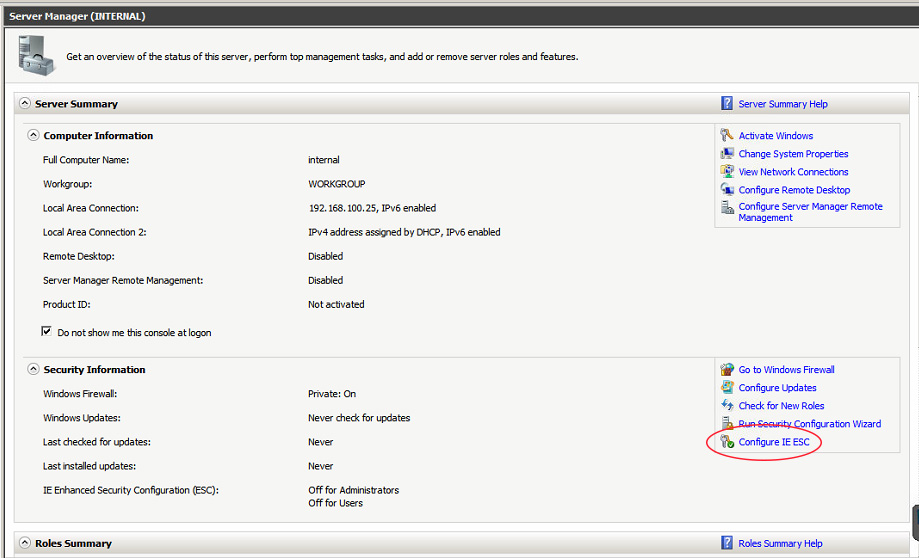Click the Run Security Configuration Wizard icon
The height and width of the screenshot is (558, 919).
[727, 424]
